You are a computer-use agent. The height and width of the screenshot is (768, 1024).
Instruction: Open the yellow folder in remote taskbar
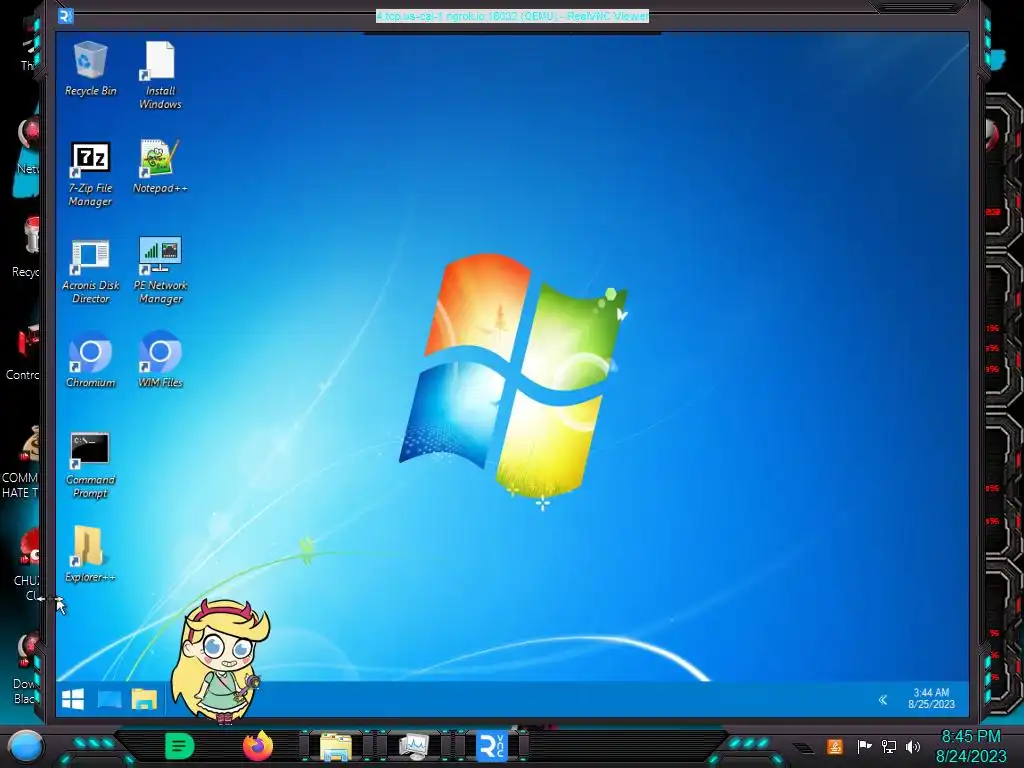144,699
